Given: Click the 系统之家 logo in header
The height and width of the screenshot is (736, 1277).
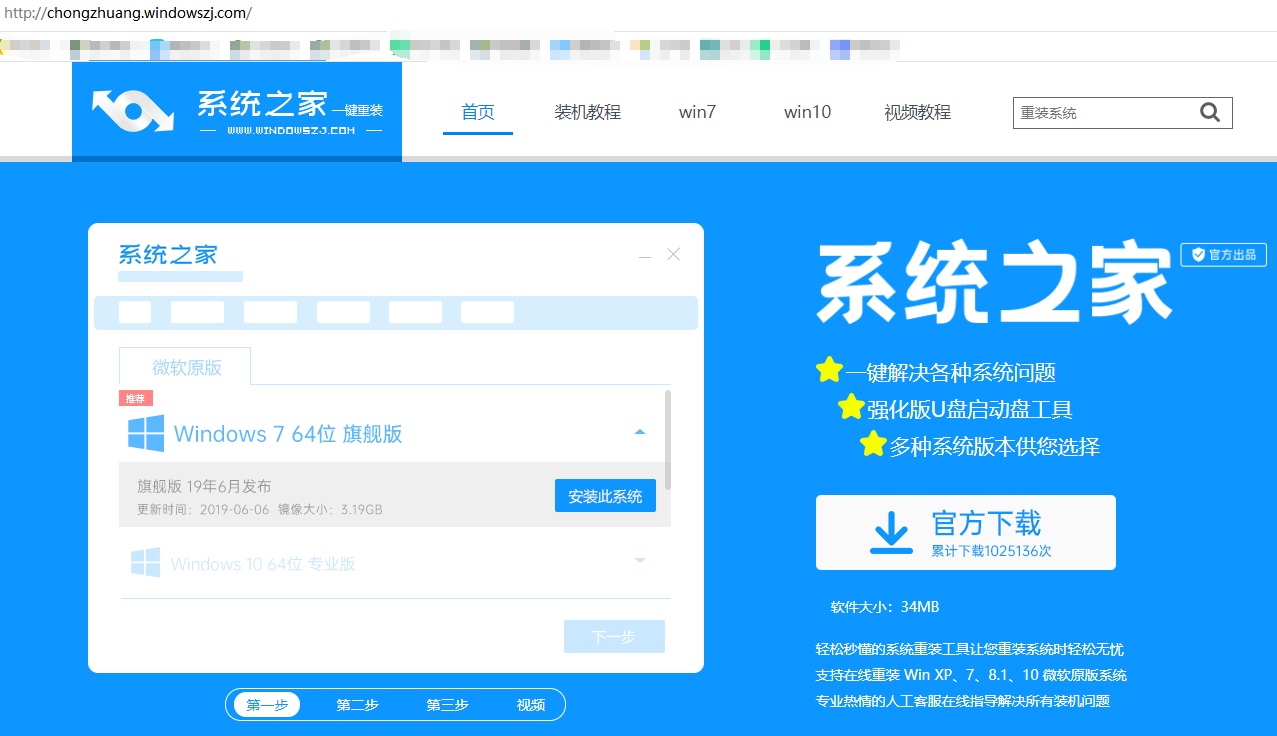Looking at the screenshot, I should point(237,113).
